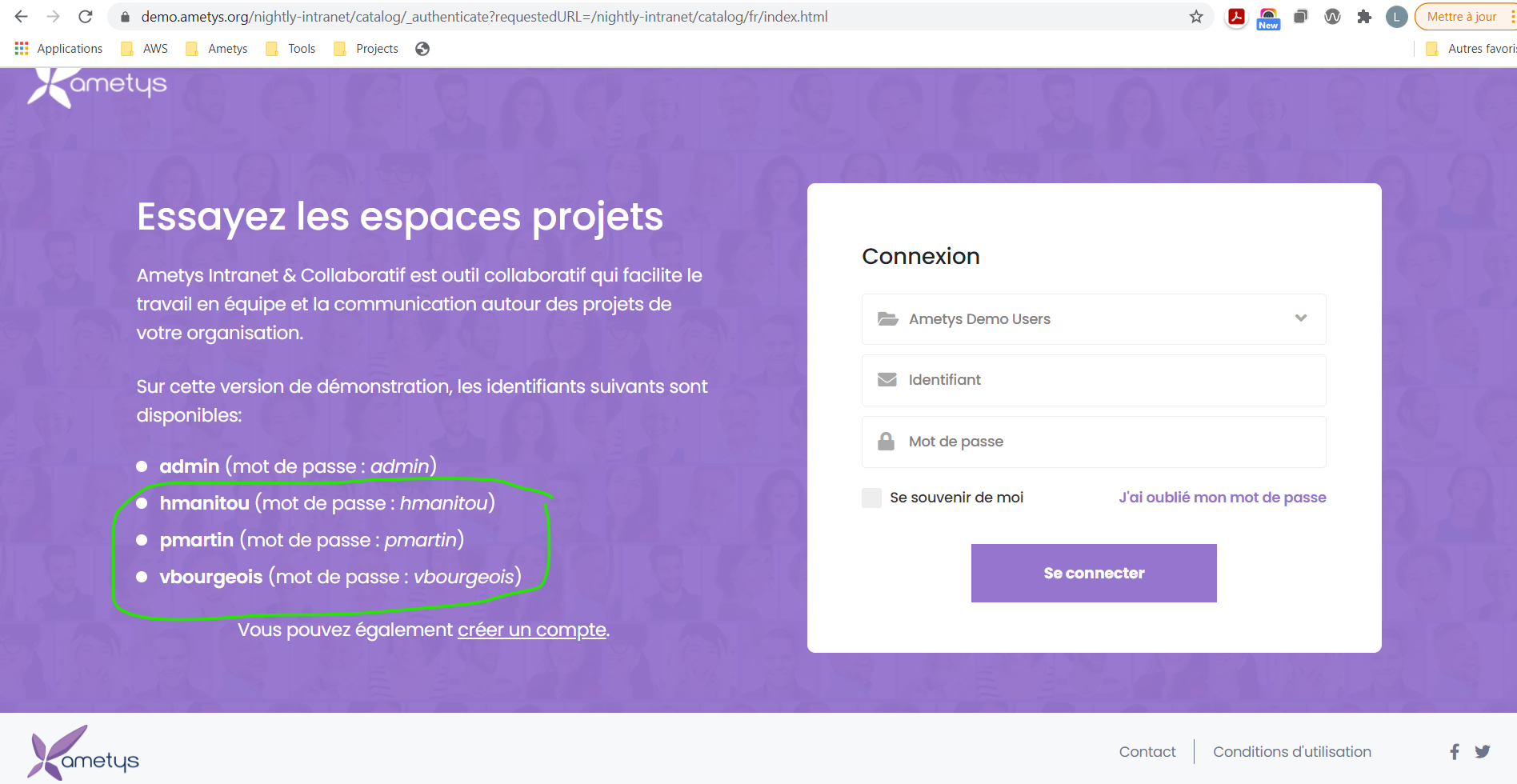Bookmark this page with the star icon

(1196, 17)
